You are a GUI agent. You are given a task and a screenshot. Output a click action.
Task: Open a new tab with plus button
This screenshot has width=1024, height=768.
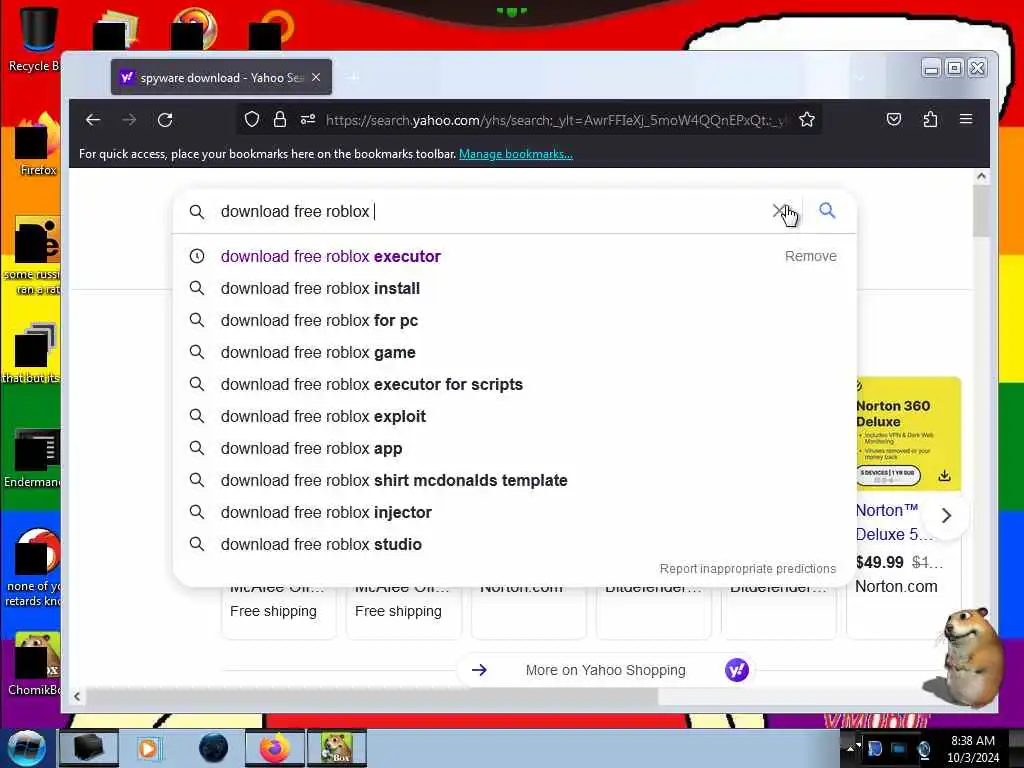[x=353, y=77]
